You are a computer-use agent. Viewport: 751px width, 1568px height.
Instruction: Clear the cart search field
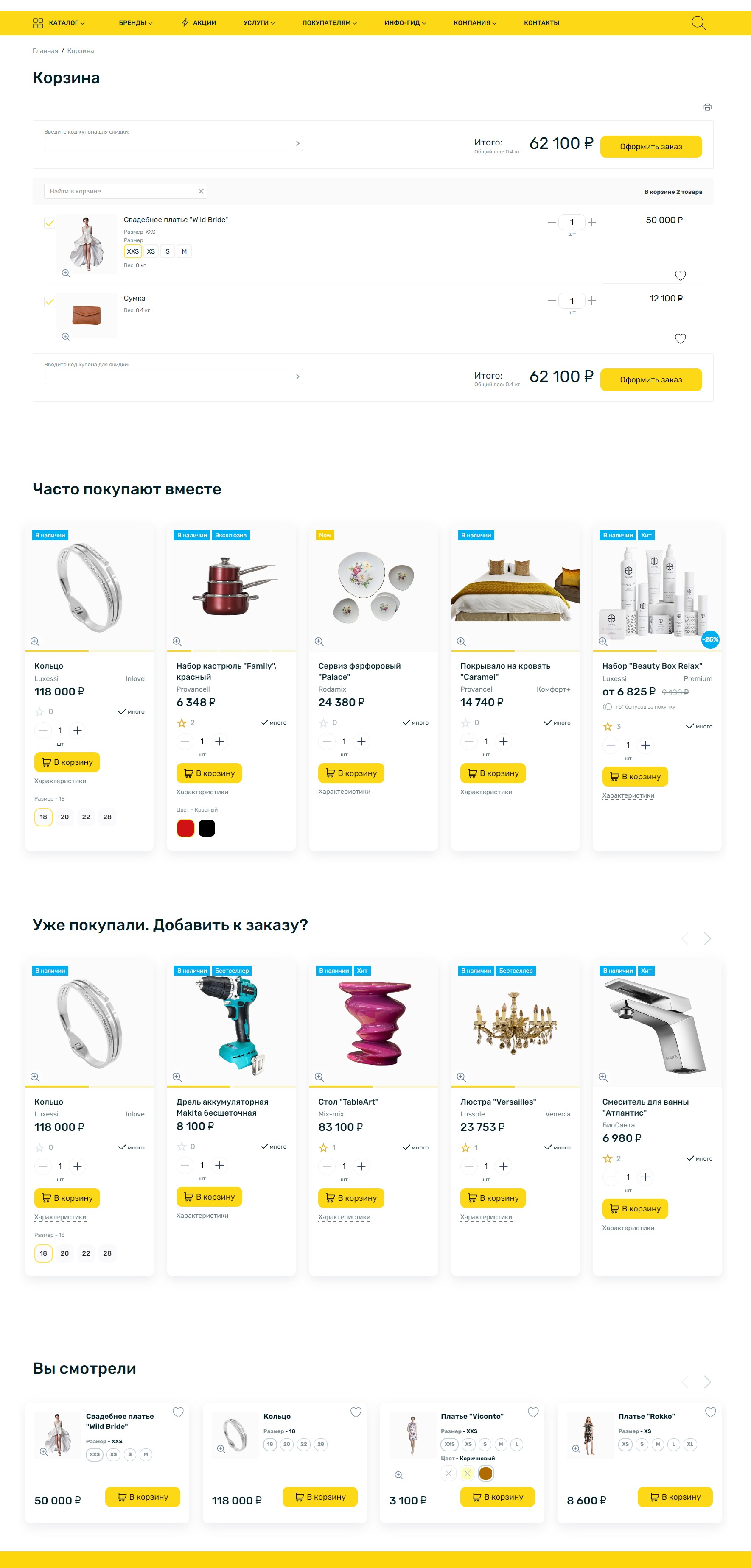point(201,191)
